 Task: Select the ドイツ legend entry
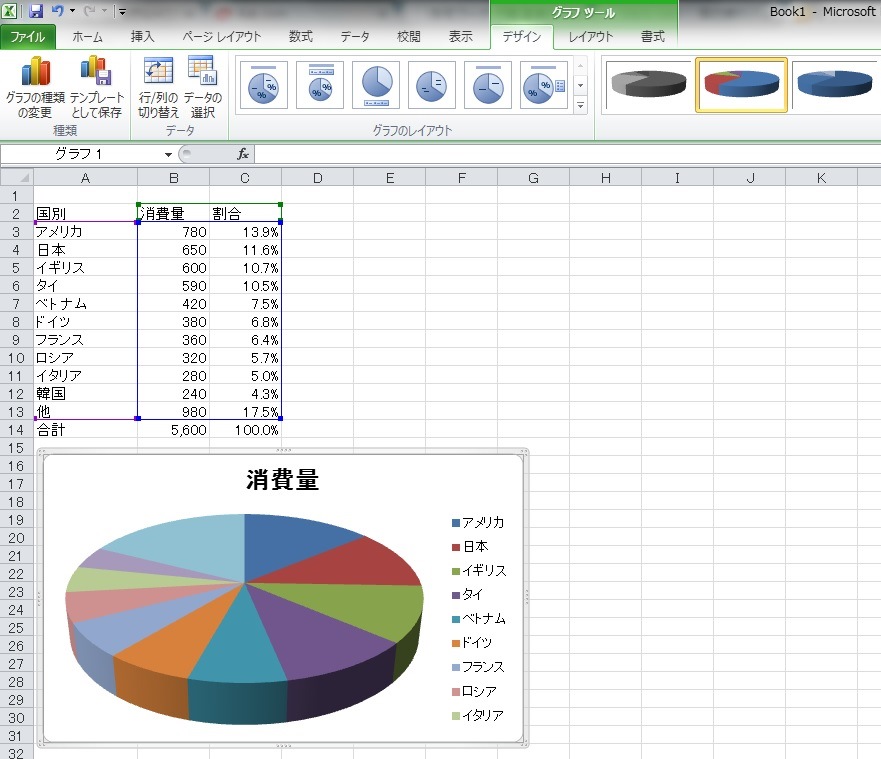(x=472, y=643)
